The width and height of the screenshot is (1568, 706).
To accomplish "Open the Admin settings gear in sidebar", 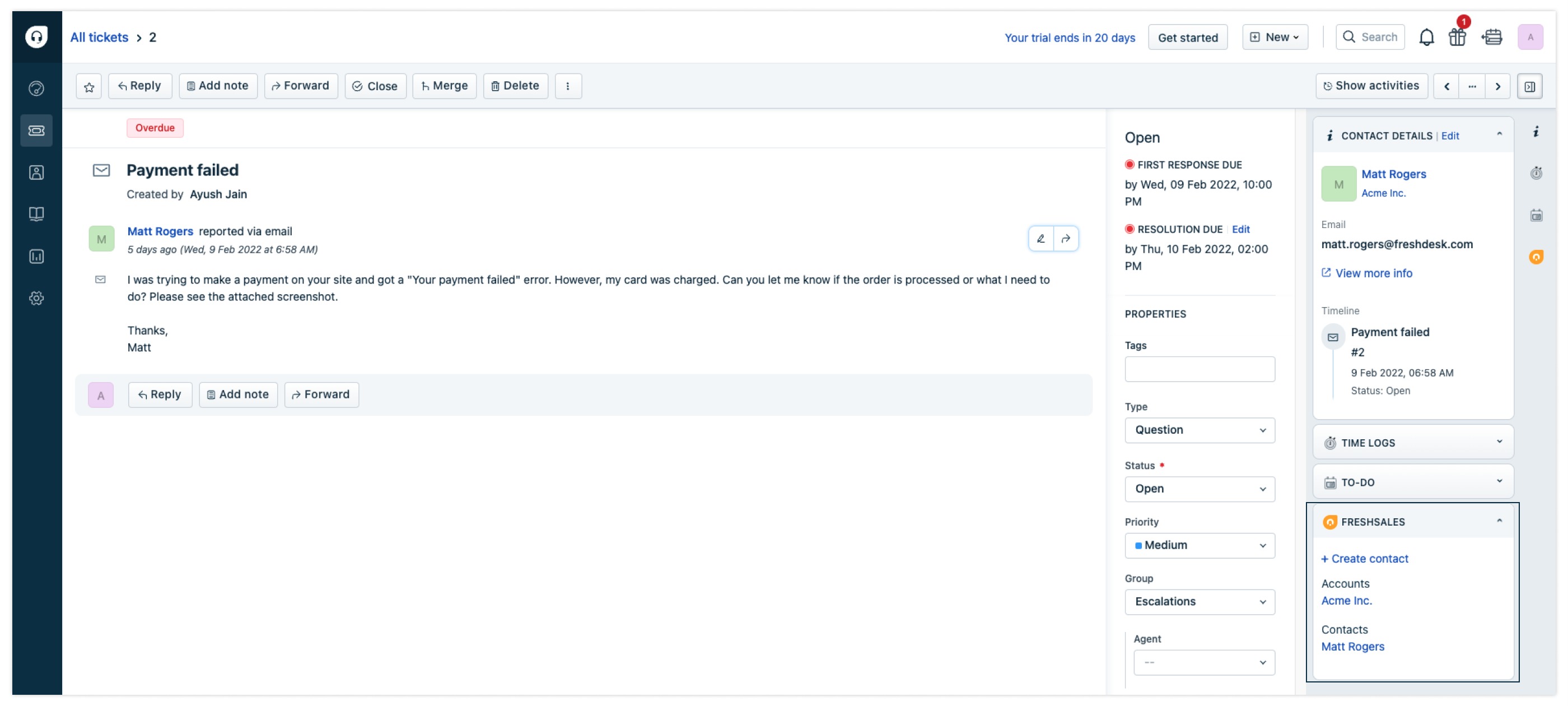I will (x=36, y=298).
